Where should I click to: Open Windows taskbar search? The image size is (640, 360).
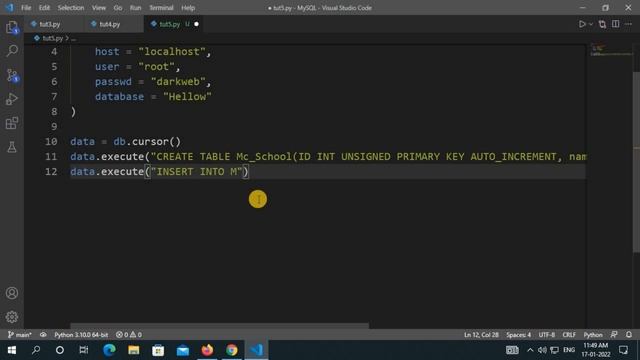click(36, 350)
